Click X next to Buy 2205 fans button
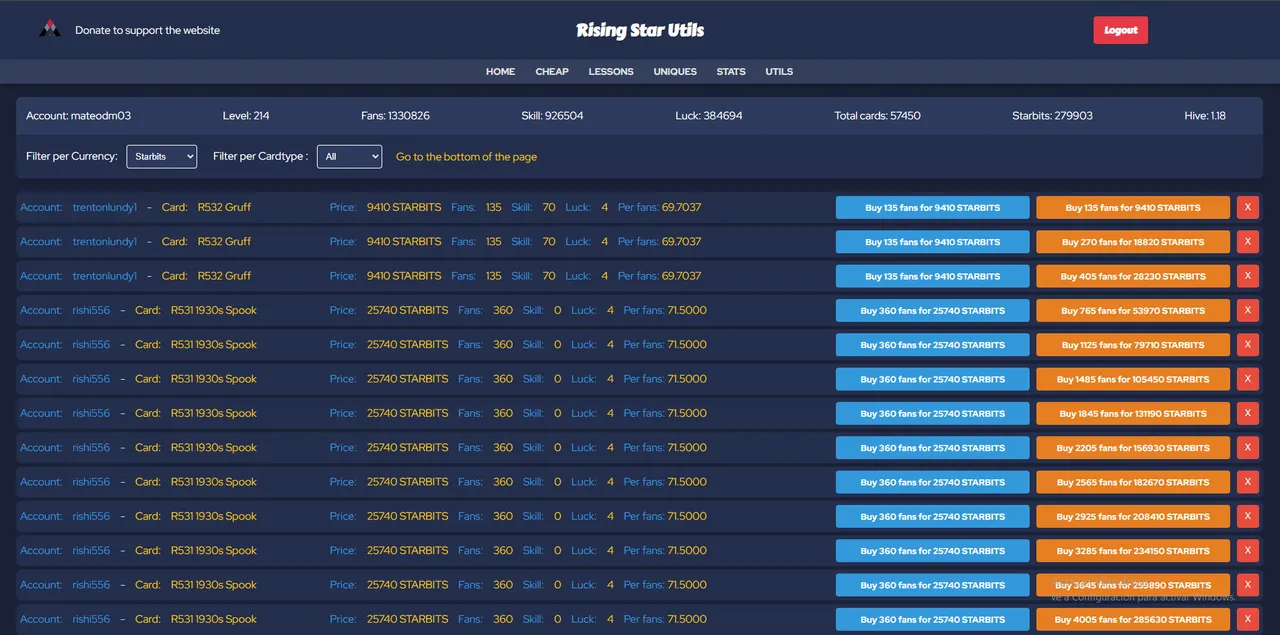Image resolution: width=1280 pixels, height=635 pixels. (1248, 447)
